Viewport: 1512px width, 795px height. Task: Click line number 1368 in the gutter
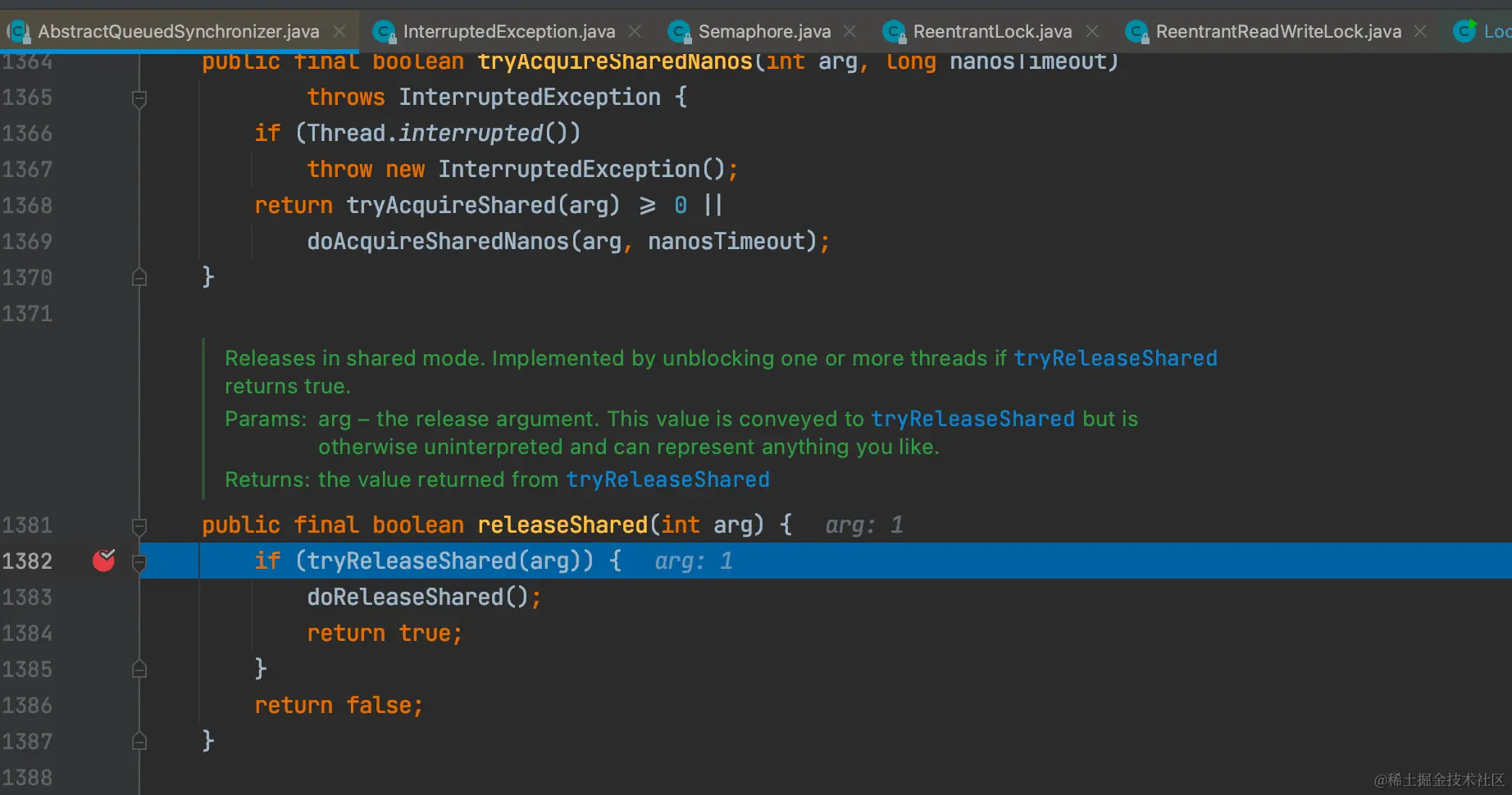27,205
